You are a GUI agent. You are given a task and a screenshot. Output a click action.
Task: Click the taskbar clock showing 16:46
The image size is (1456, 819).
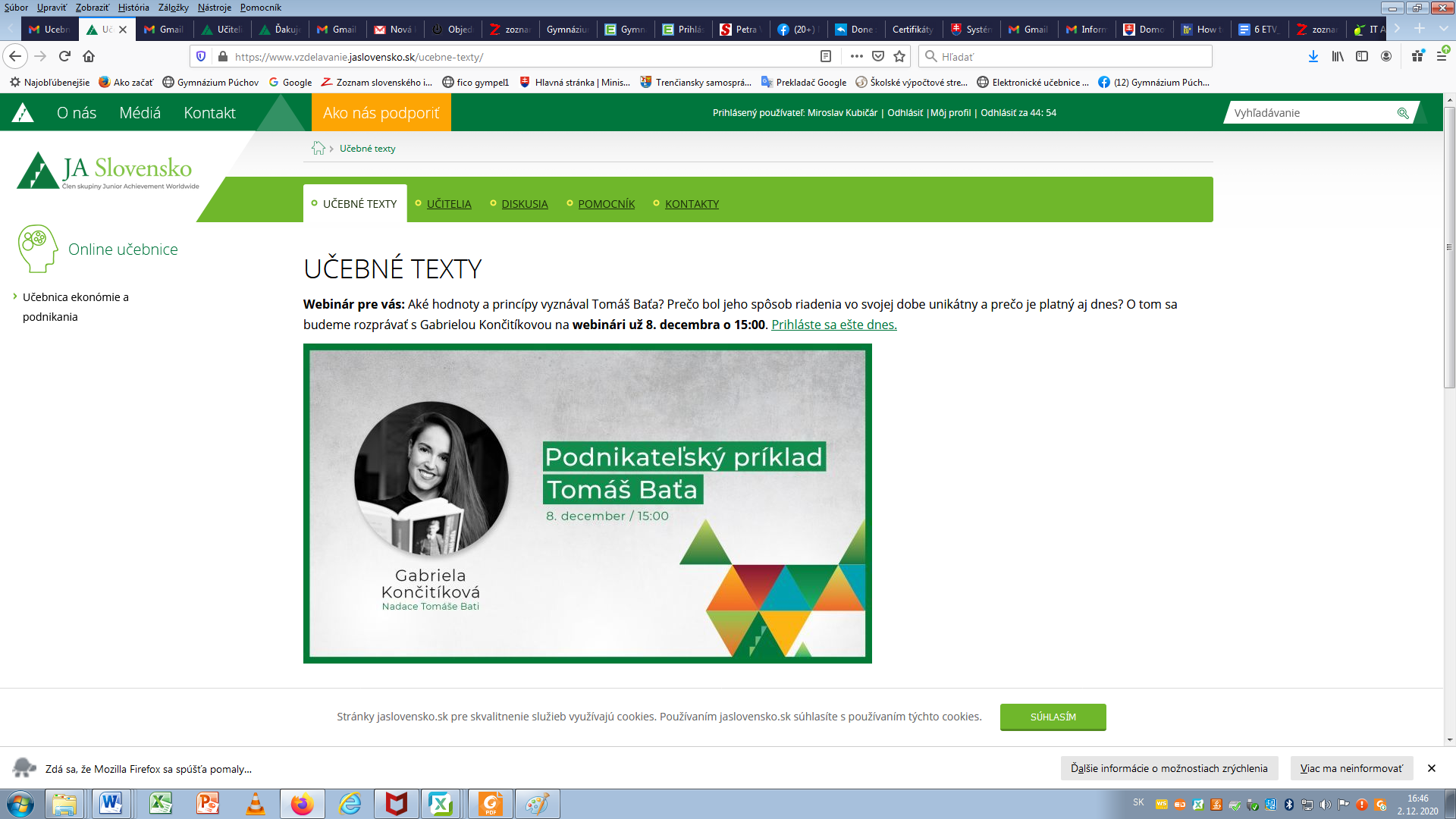pos(1417,804)
